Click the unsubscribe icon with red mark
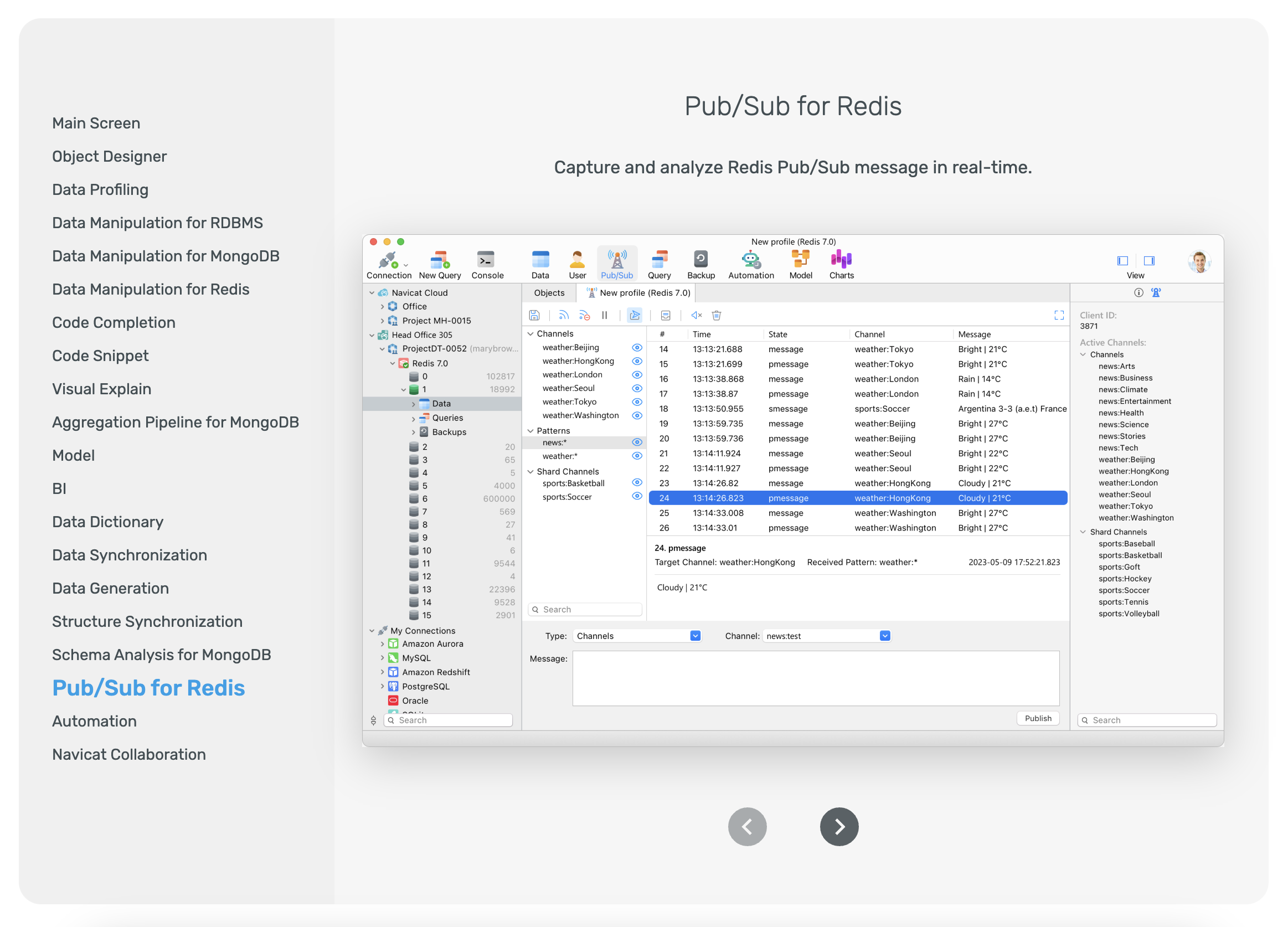Viewport: 1288px width, 927px height. click(x=584, y=315)
